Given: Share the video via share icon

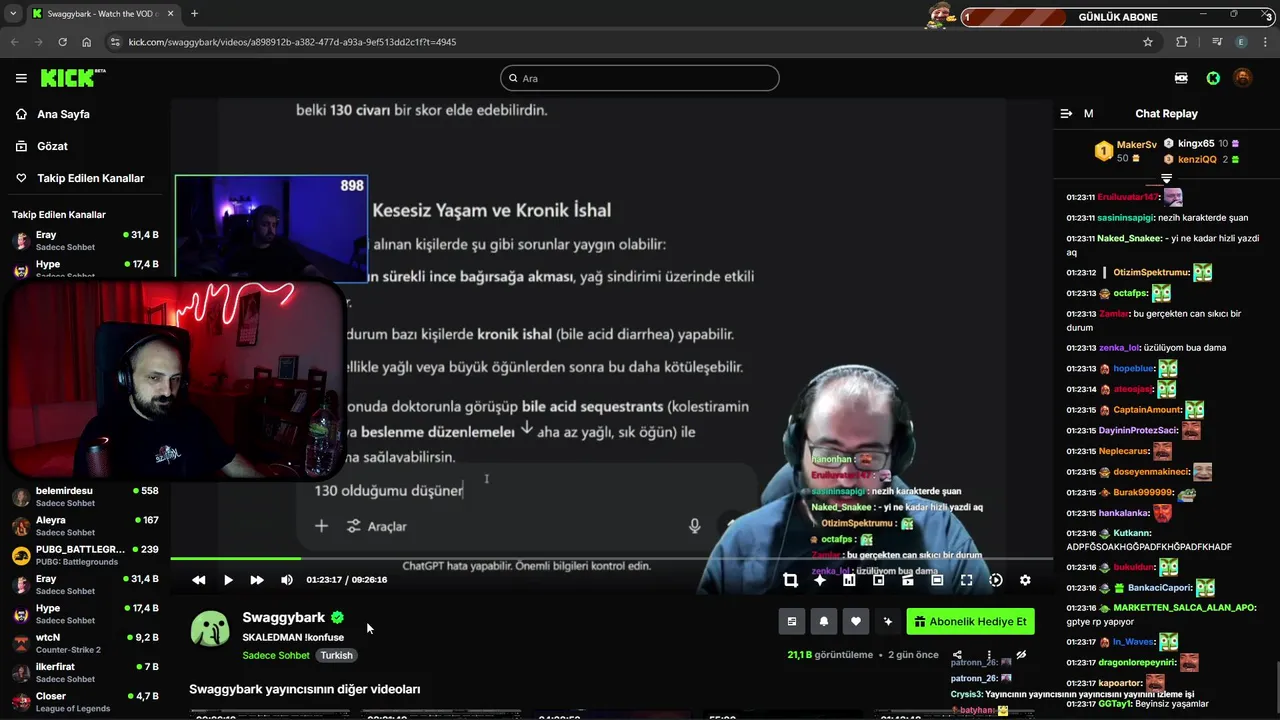Looking at the screenshot, I should [957, 655].
